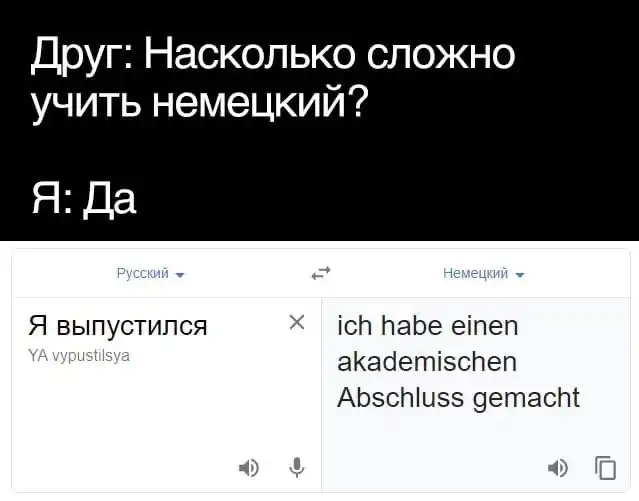Start voice input with the microphone
The height and width of the screenshot is (501, 639).
(x=296, y=467)
